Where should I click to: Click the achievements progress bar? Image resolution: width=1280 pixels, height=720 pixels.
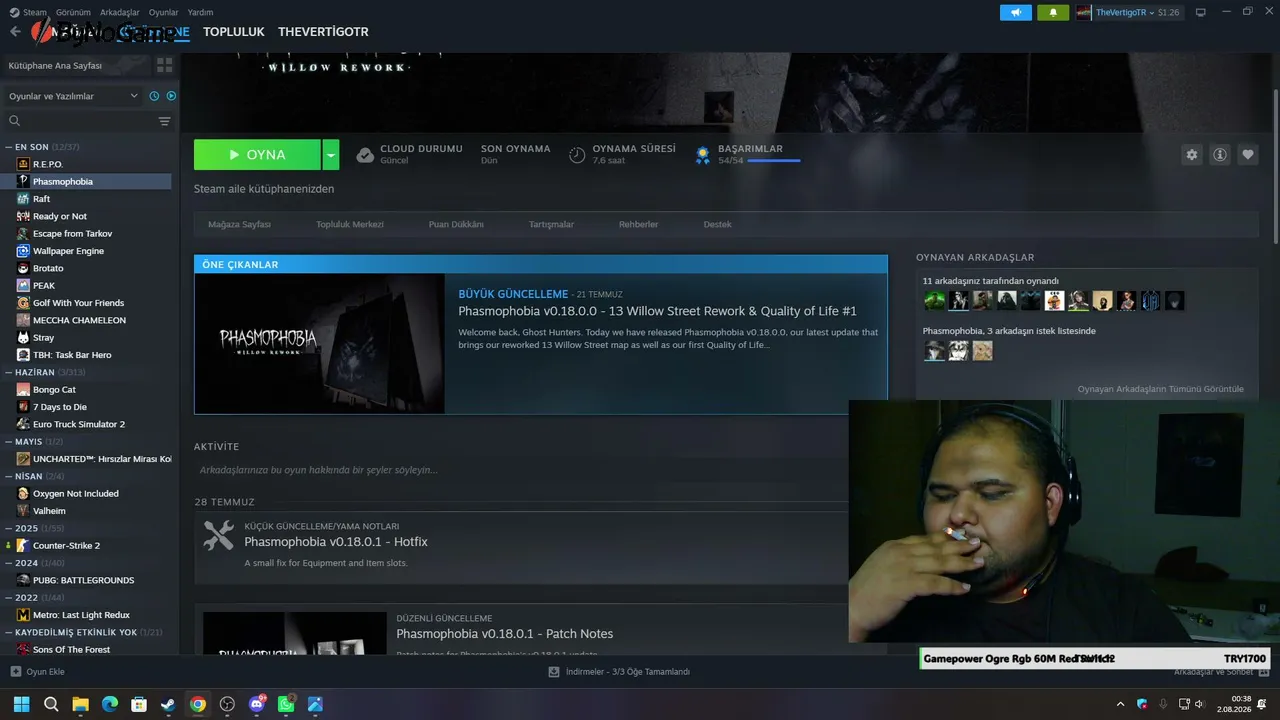pos(773,160)
